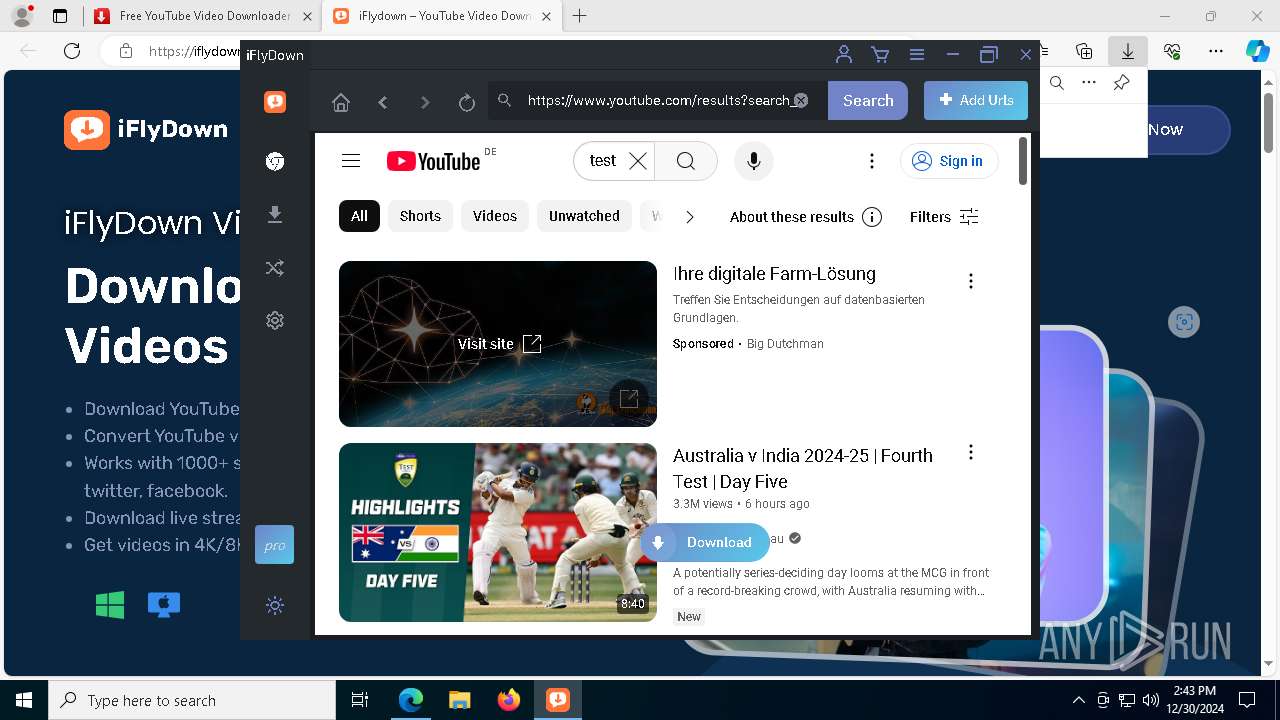Open the Filters options
This screenshot has width=1280, height=720.
tap(944, 217)
